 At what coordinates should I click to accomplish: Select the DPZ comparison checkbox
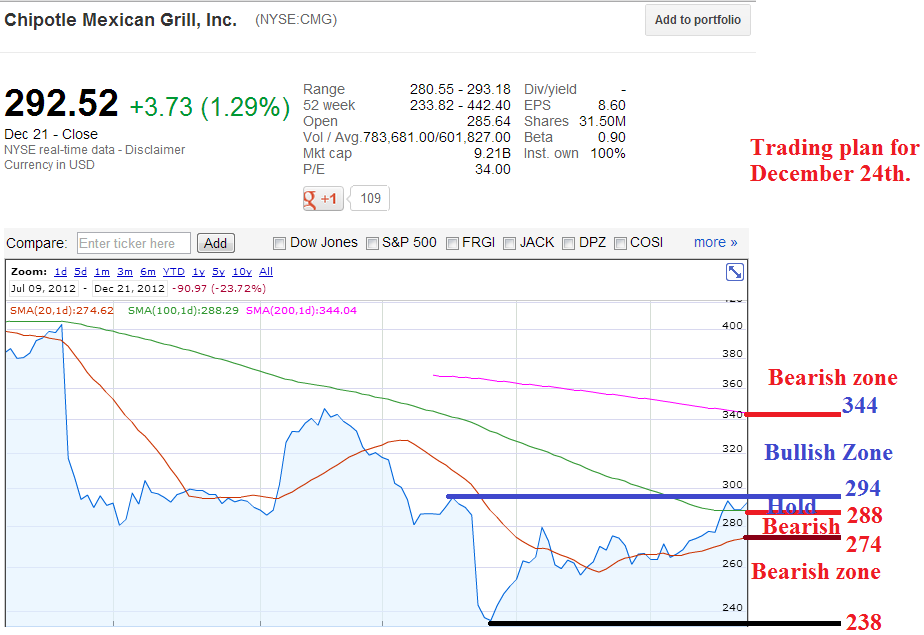point(569,243)
